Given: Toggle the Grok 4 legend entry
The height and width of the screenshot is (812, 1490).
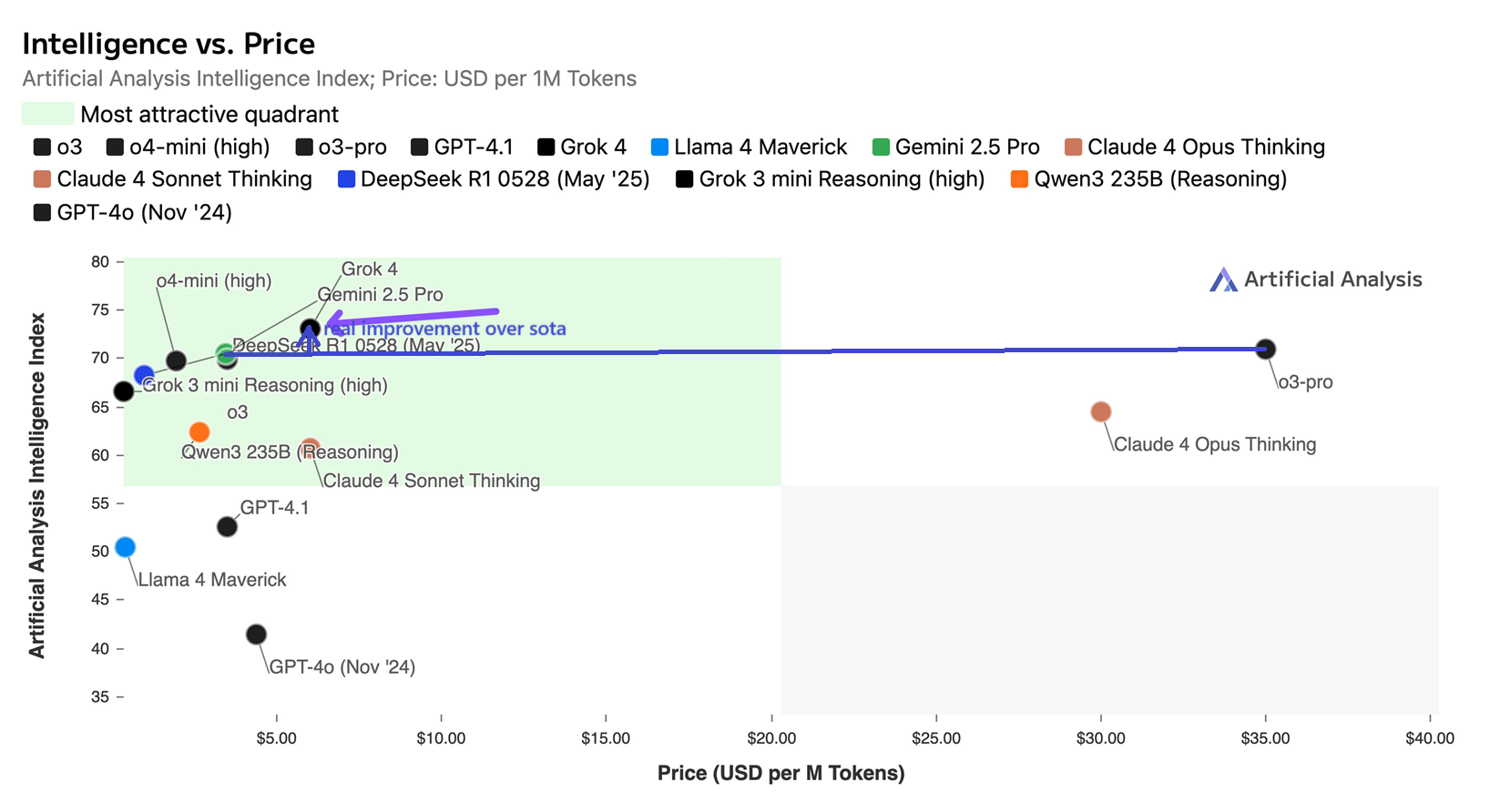Looking at the screenshot, I should pyautogui.click(x=582, y=147).
